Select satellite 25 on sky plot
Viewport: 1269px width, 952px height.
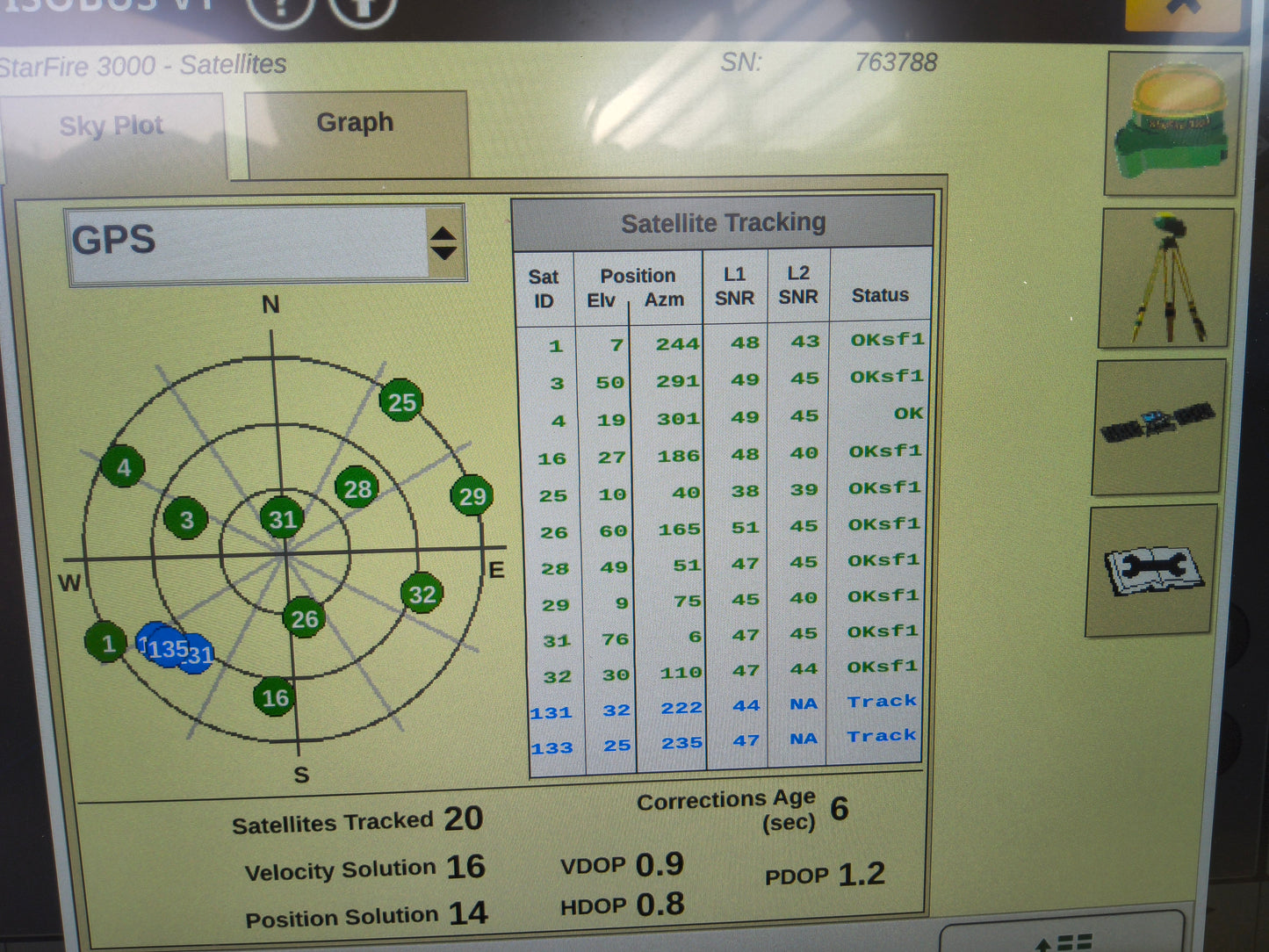pos(401,402)
